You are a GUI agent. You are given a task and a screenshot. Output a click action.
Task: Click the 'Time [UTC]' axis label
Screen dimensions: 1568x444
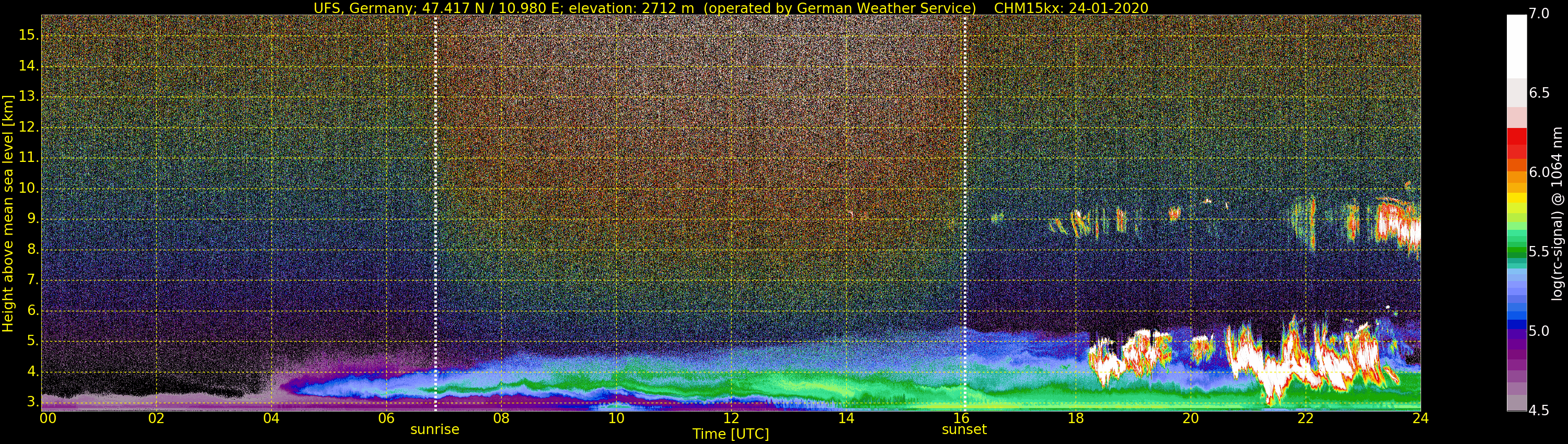(x=731, y=434)
